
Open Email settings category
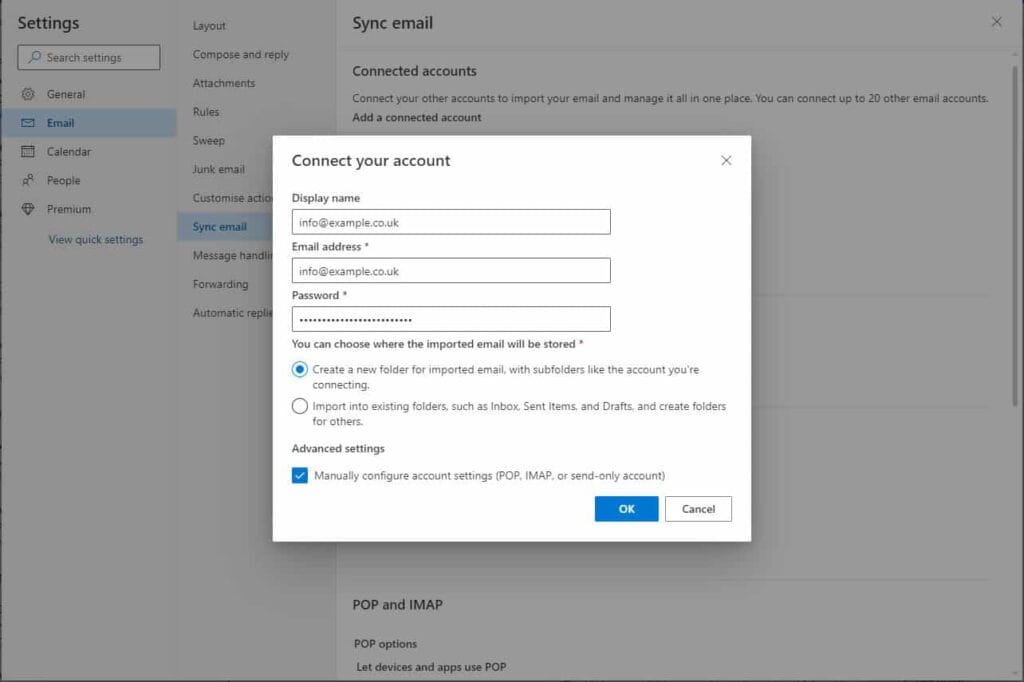[89, 123]
